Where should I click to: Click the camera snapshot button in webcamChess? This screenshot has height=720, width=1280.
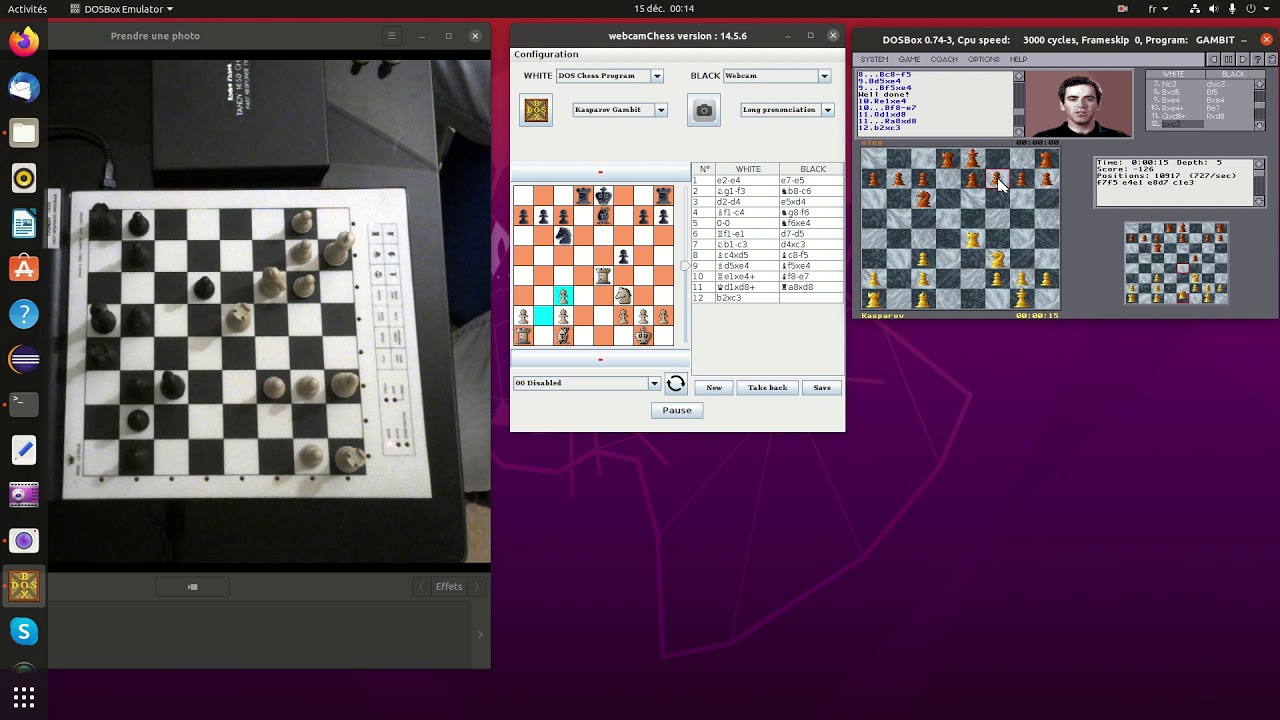[x=704, y=110]
